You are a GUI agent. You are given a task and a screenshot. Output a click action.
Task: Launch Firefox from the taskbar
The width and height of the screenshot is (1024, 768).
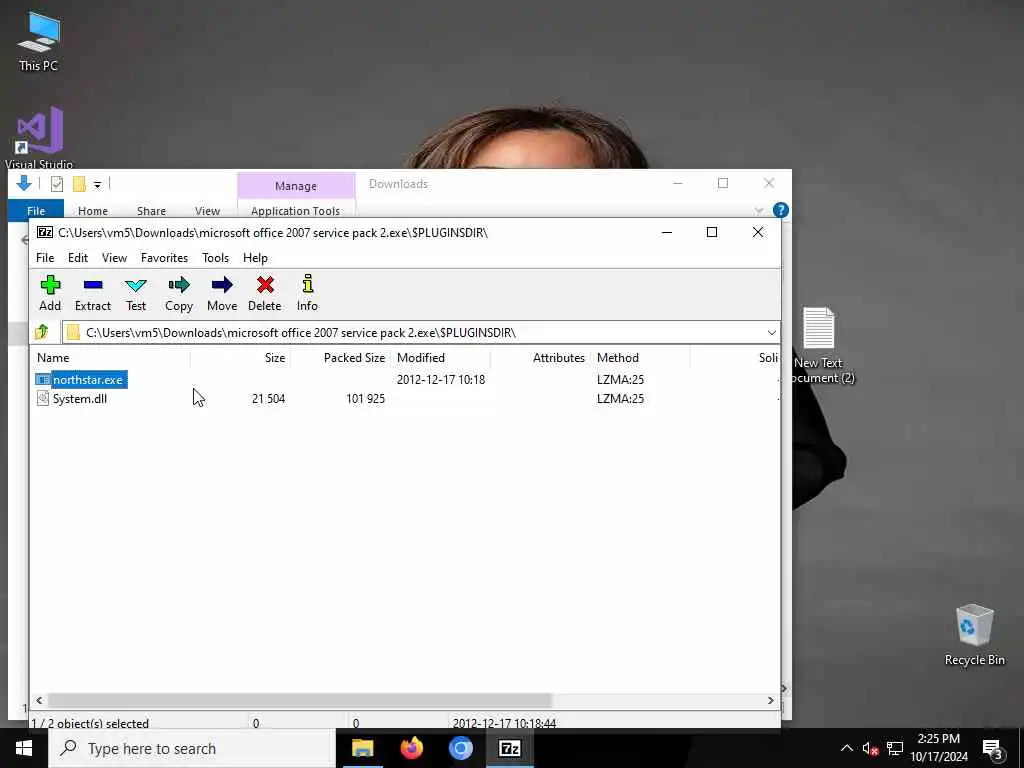[x=411, y=748]
